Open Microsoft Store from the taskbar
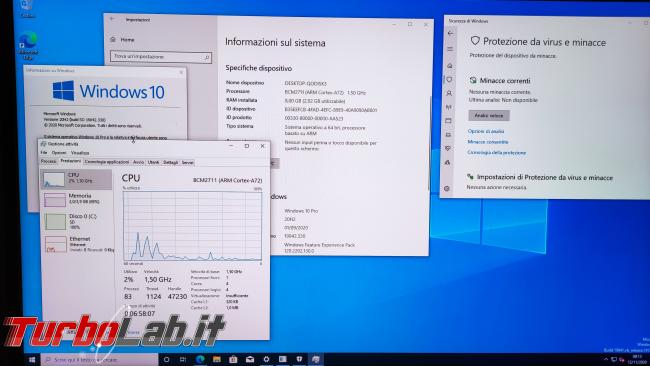650x366 pixels. tap(233, 359)
